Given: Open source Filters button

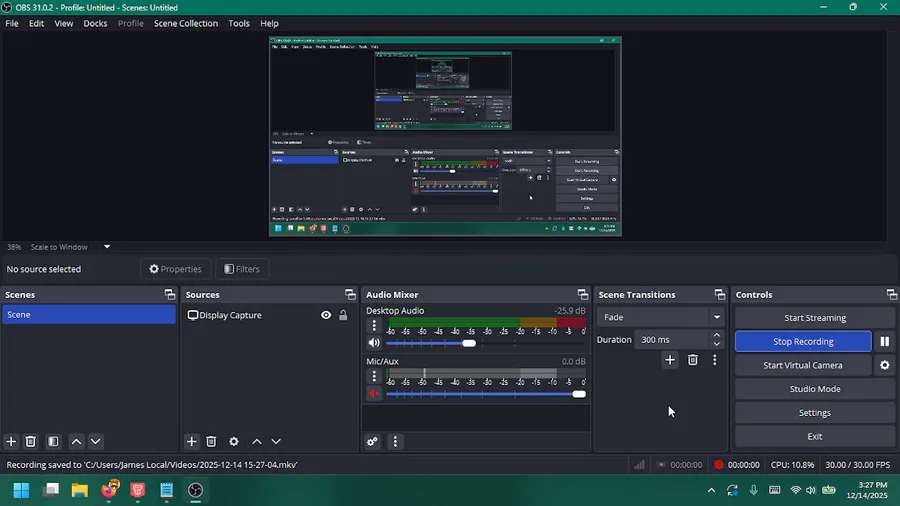Looking at the screenshot, I should [x=242, y=268].
